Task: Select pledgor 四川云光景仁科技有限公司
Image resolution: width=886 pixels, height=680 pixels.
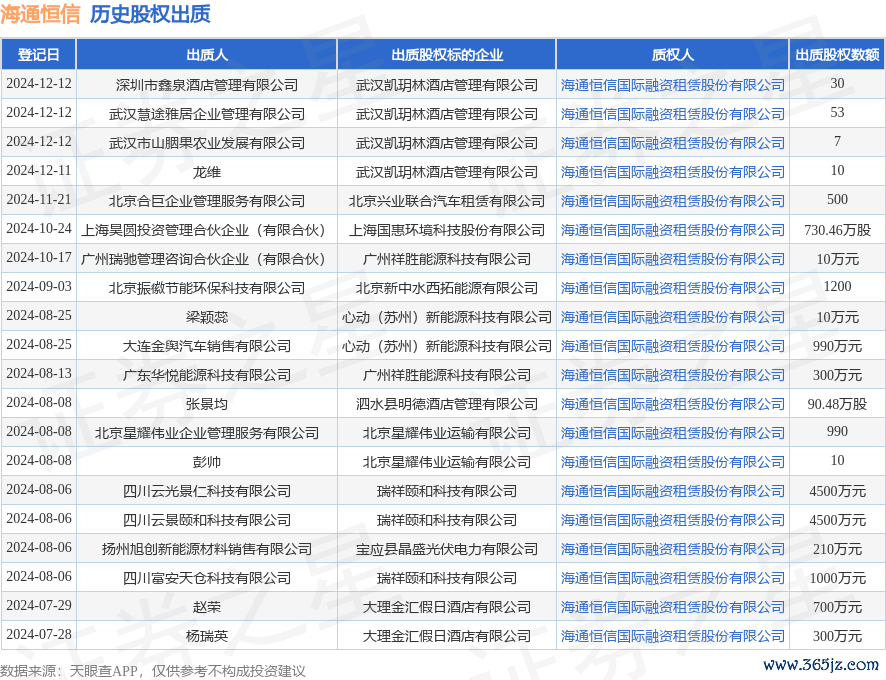Action: coord(207,491)
